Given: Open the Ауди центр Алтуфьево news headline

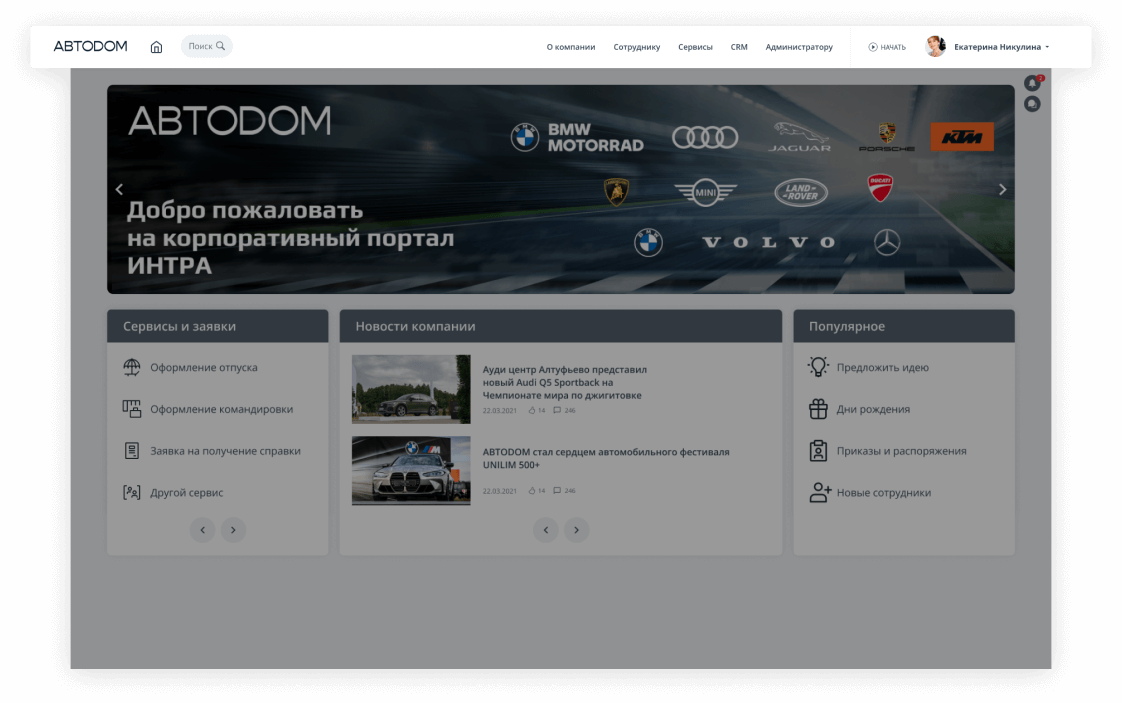Looking at the screenshot, I should pos(564,382).
